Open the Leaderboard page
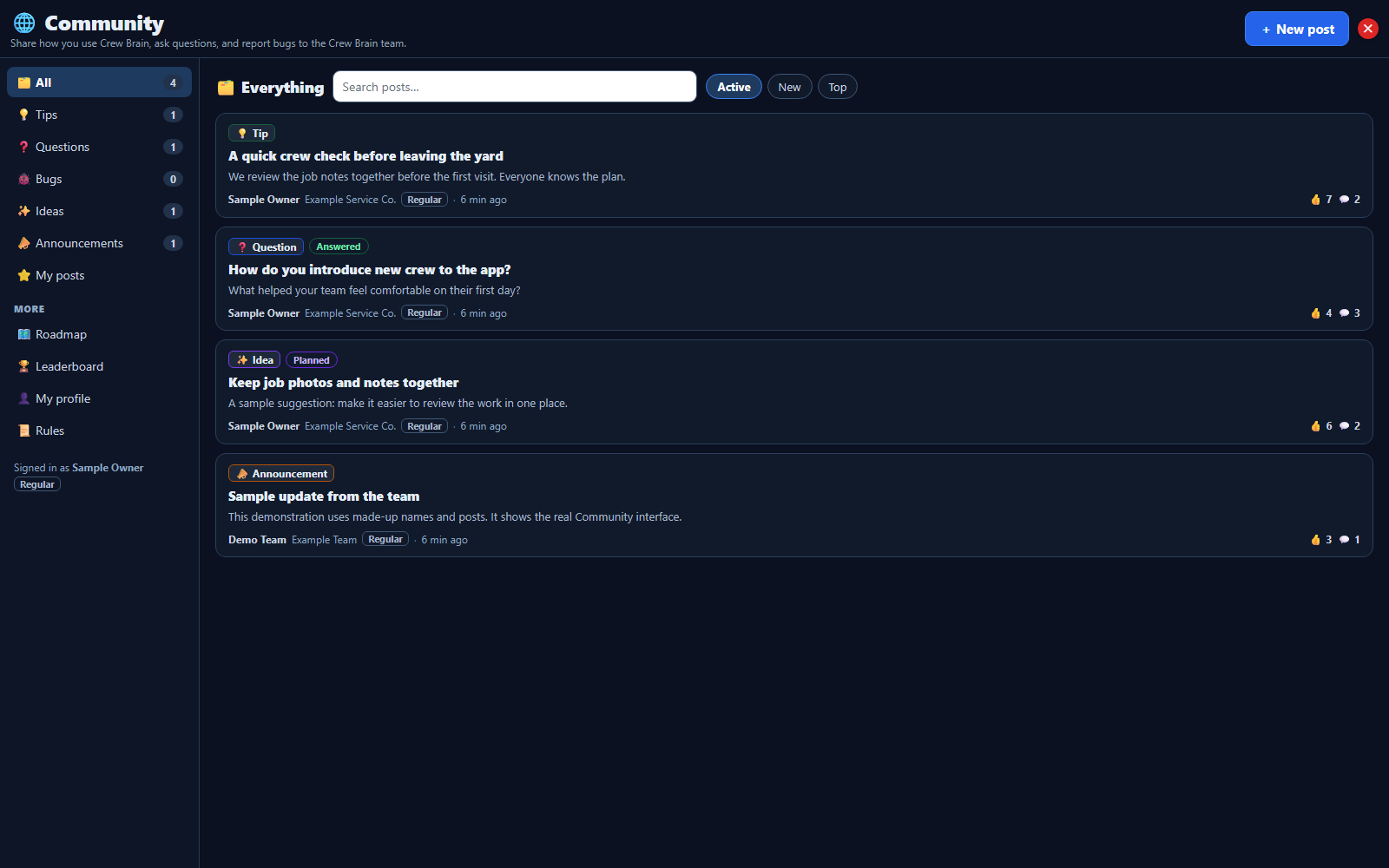This screenshot has width=1389, height=868. 99,366
